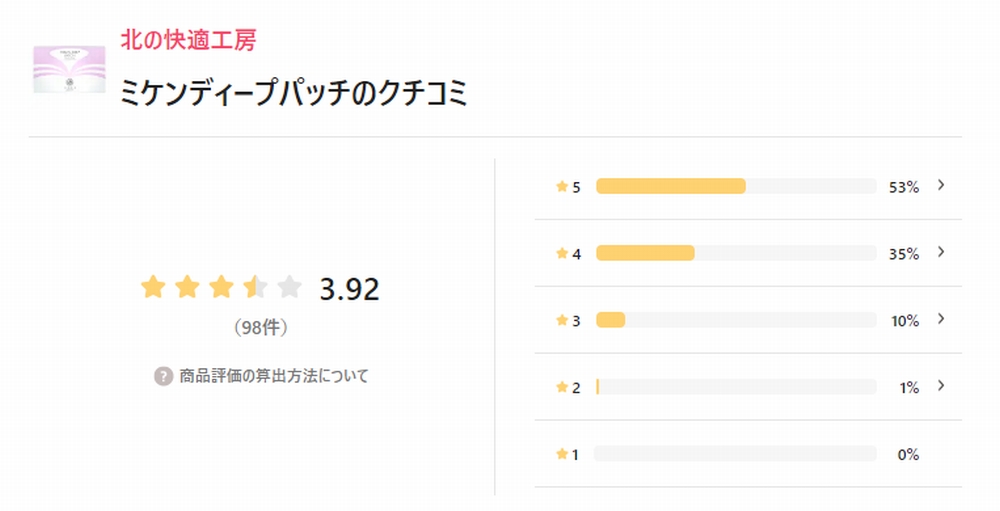Viewport: 1000px width, 511px height.
Task: Click the star icon beside rating 5
Action: [562, 186]
